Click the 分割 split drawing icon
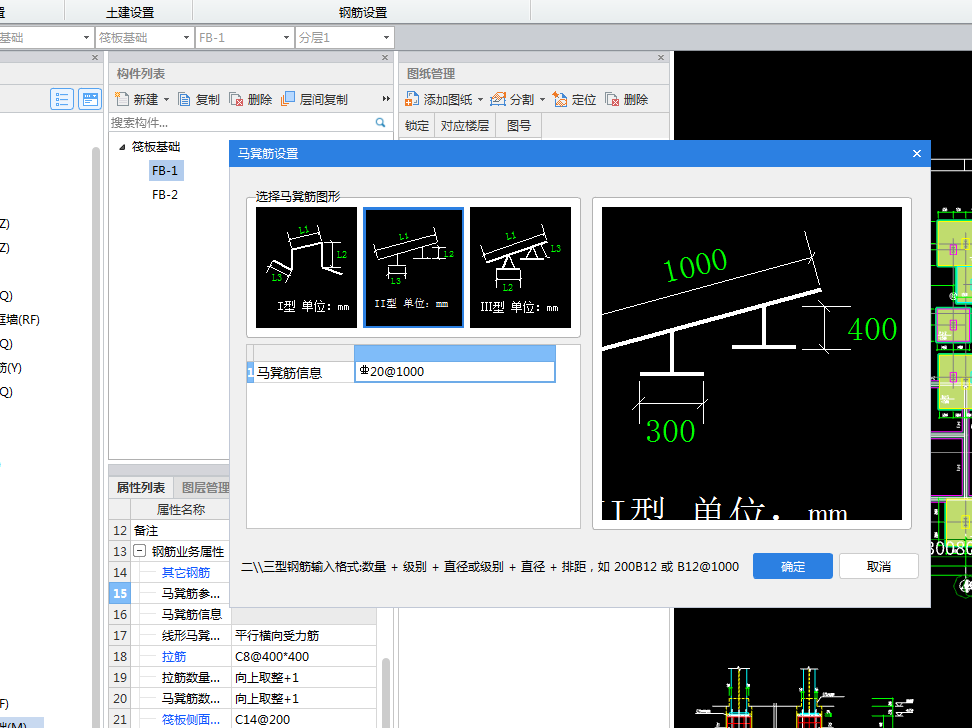The height and width of the screenshot is (728, 972). click(498, 99)
